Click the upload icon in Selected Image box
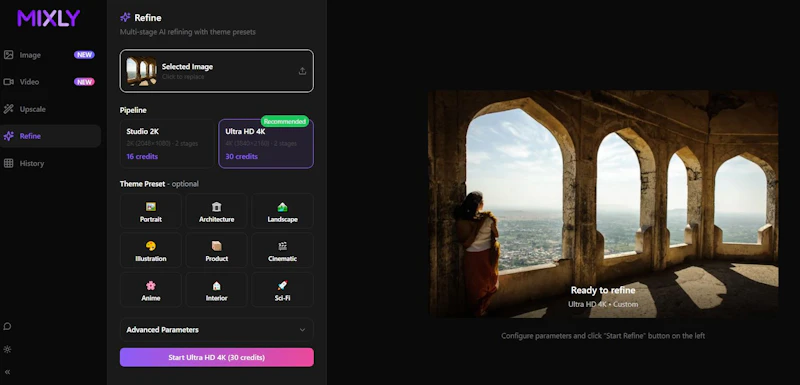Screen dimensions: 800x385 (302, 71)
